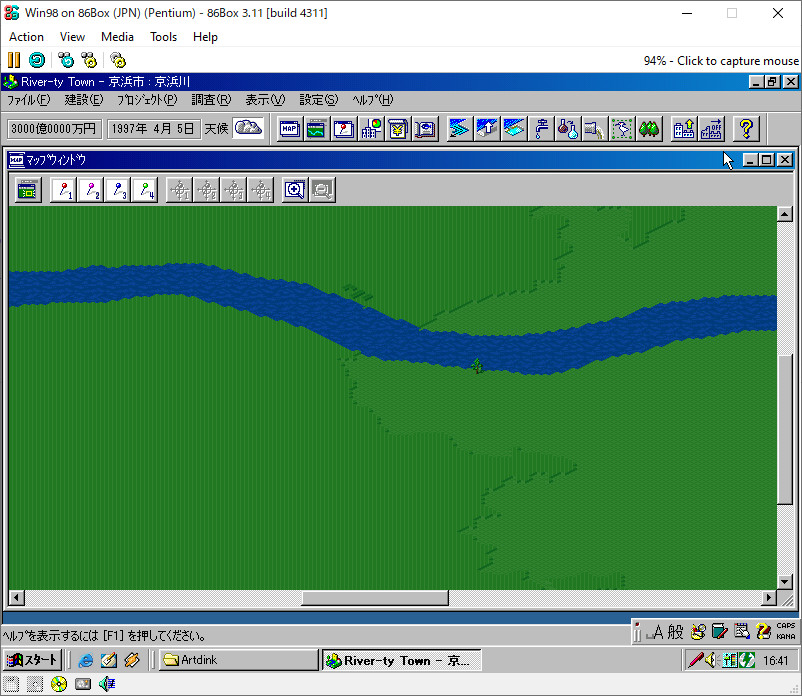Select the raise terrain up-arrow icon
Viewport: 802px width, 696px height.
(486, 129)
